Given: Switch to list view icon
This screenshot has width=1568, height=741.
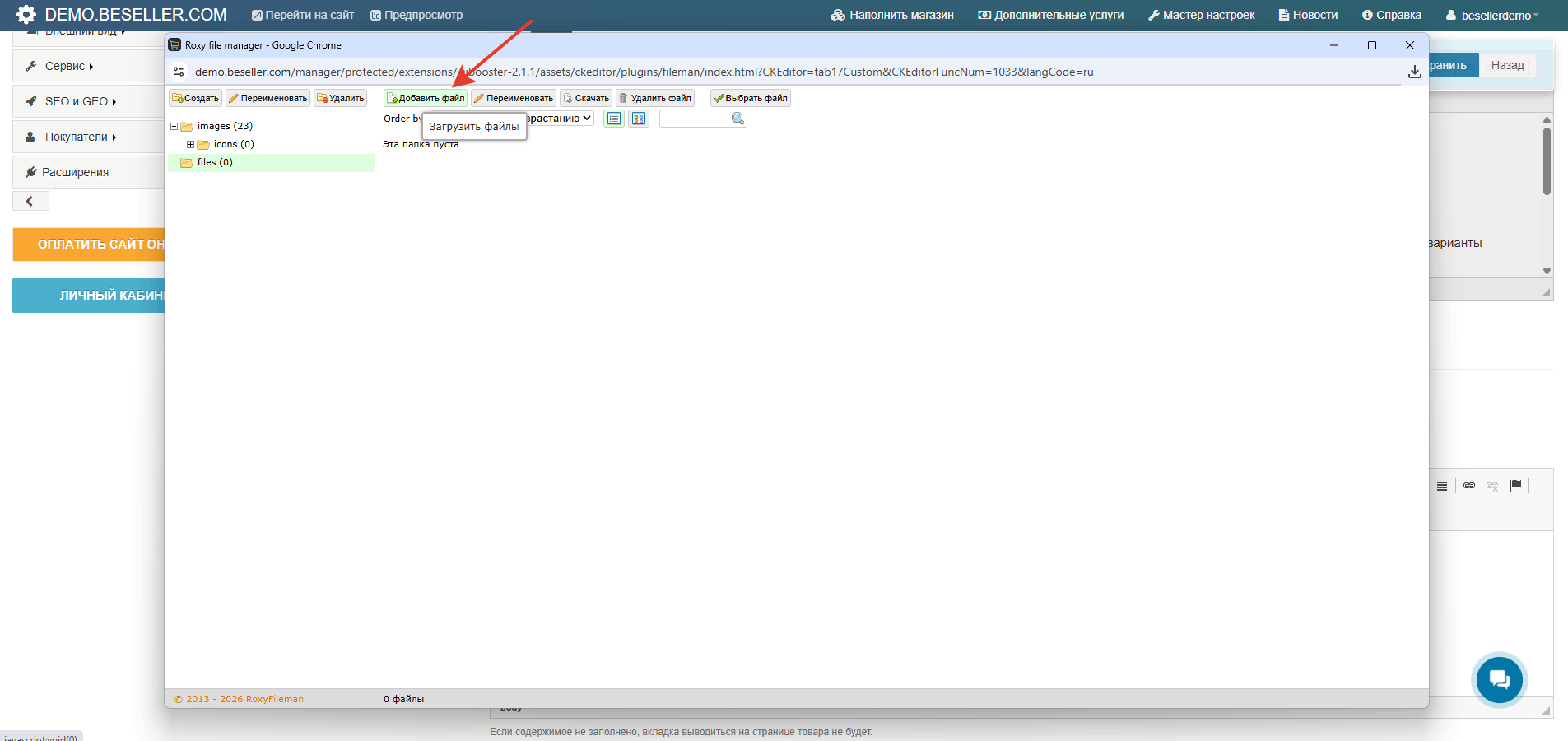Looking at the screenshot, I should coord(614,119).
